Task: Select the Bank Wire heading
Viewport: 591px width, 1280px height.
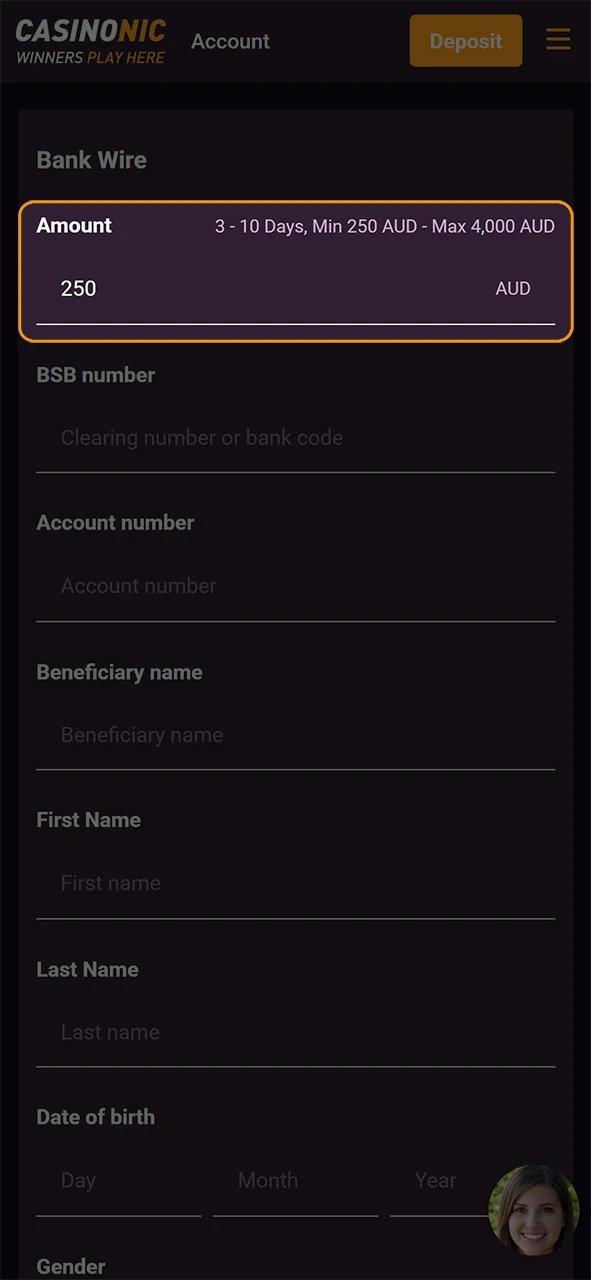Action: point(91,160)
